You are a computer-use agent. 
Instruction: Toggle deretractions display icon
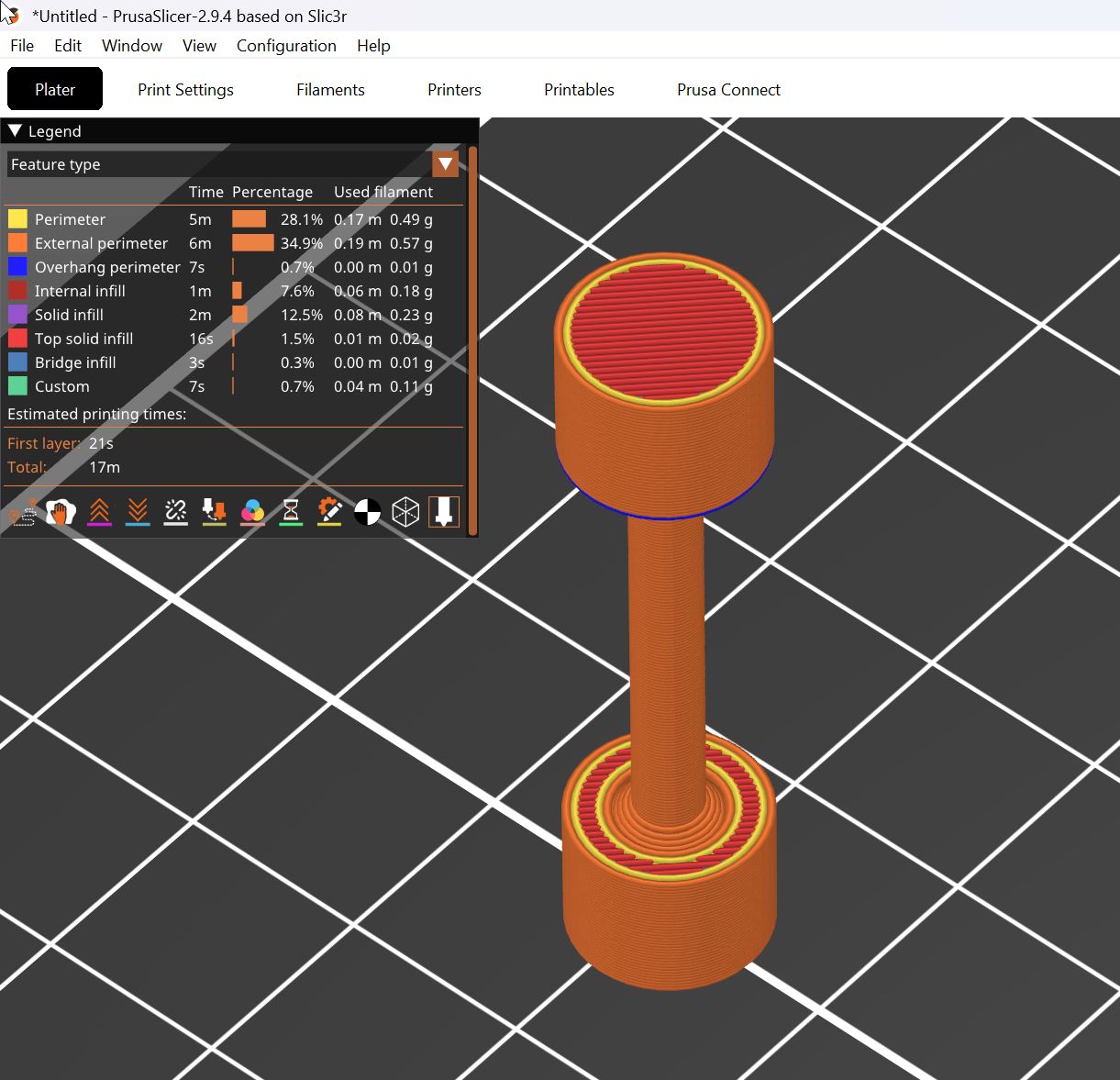point(138,512)
